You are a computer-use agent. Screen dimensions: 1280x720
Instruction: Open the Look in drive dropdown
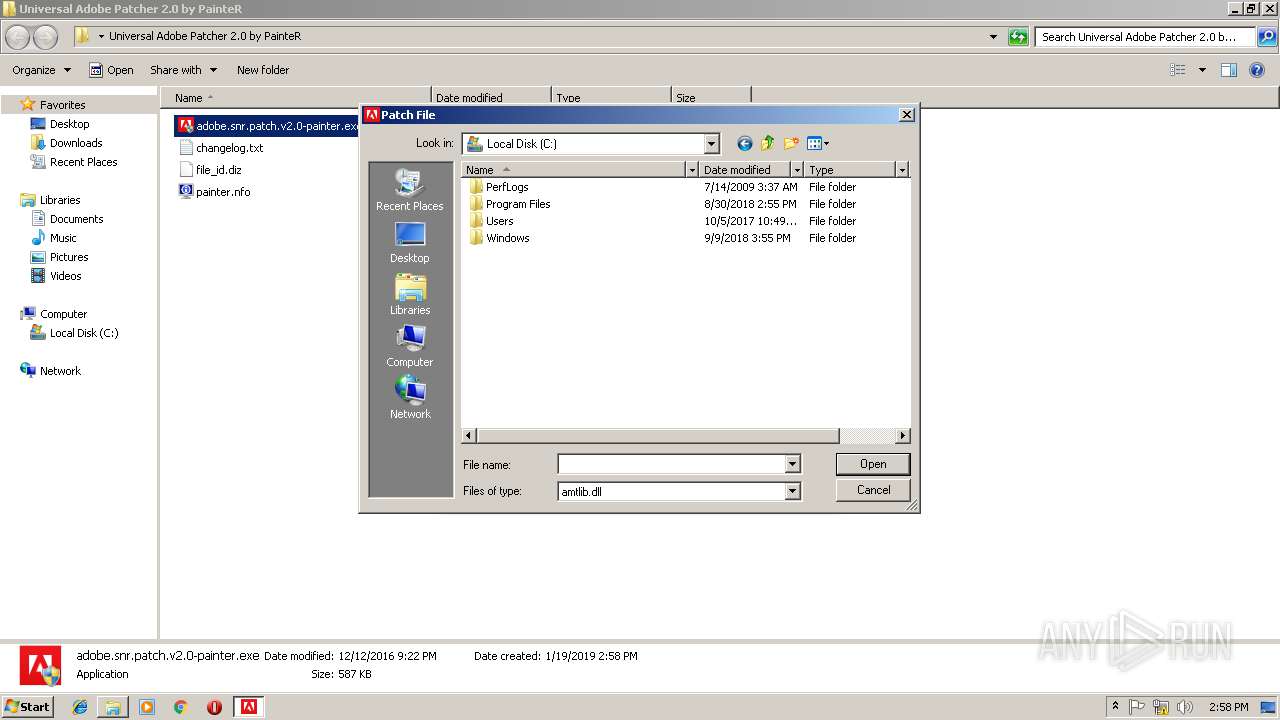(711, 144)
